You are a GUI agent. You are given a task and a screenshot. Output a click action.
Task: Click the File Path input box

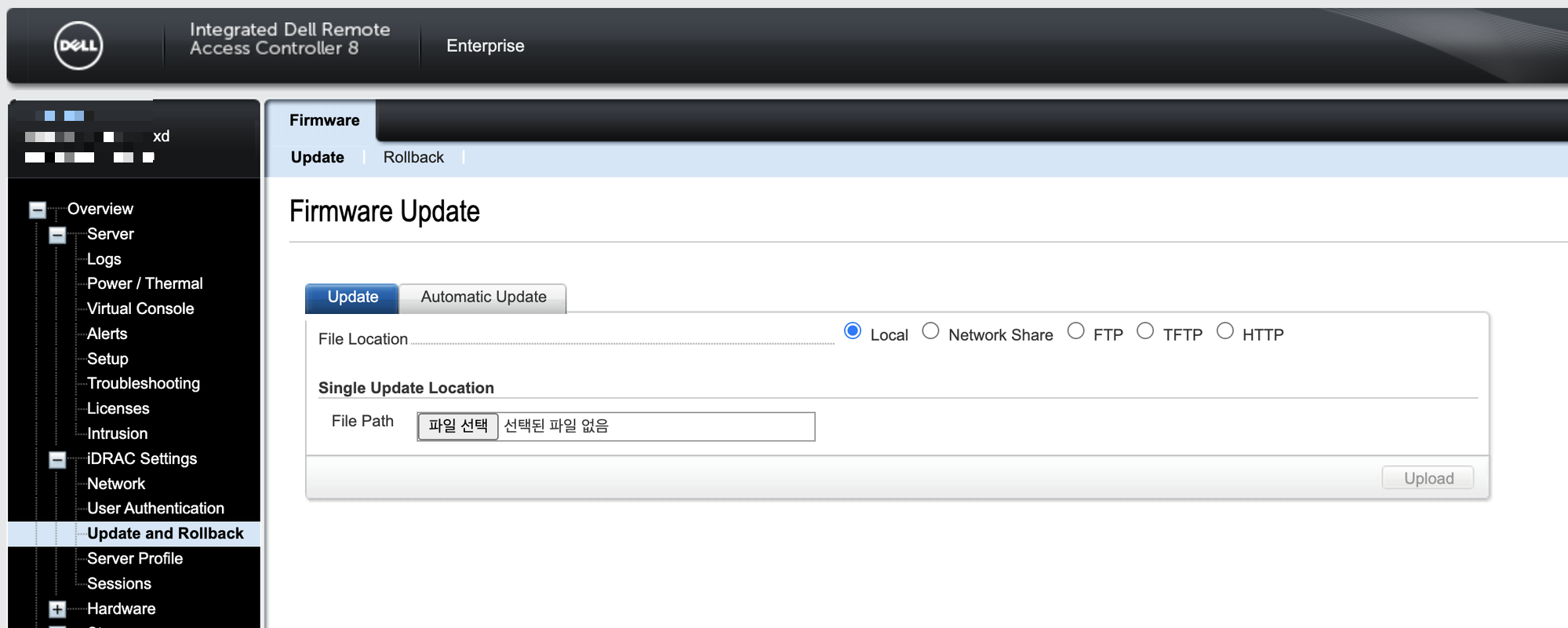click(x=616, y=426)
